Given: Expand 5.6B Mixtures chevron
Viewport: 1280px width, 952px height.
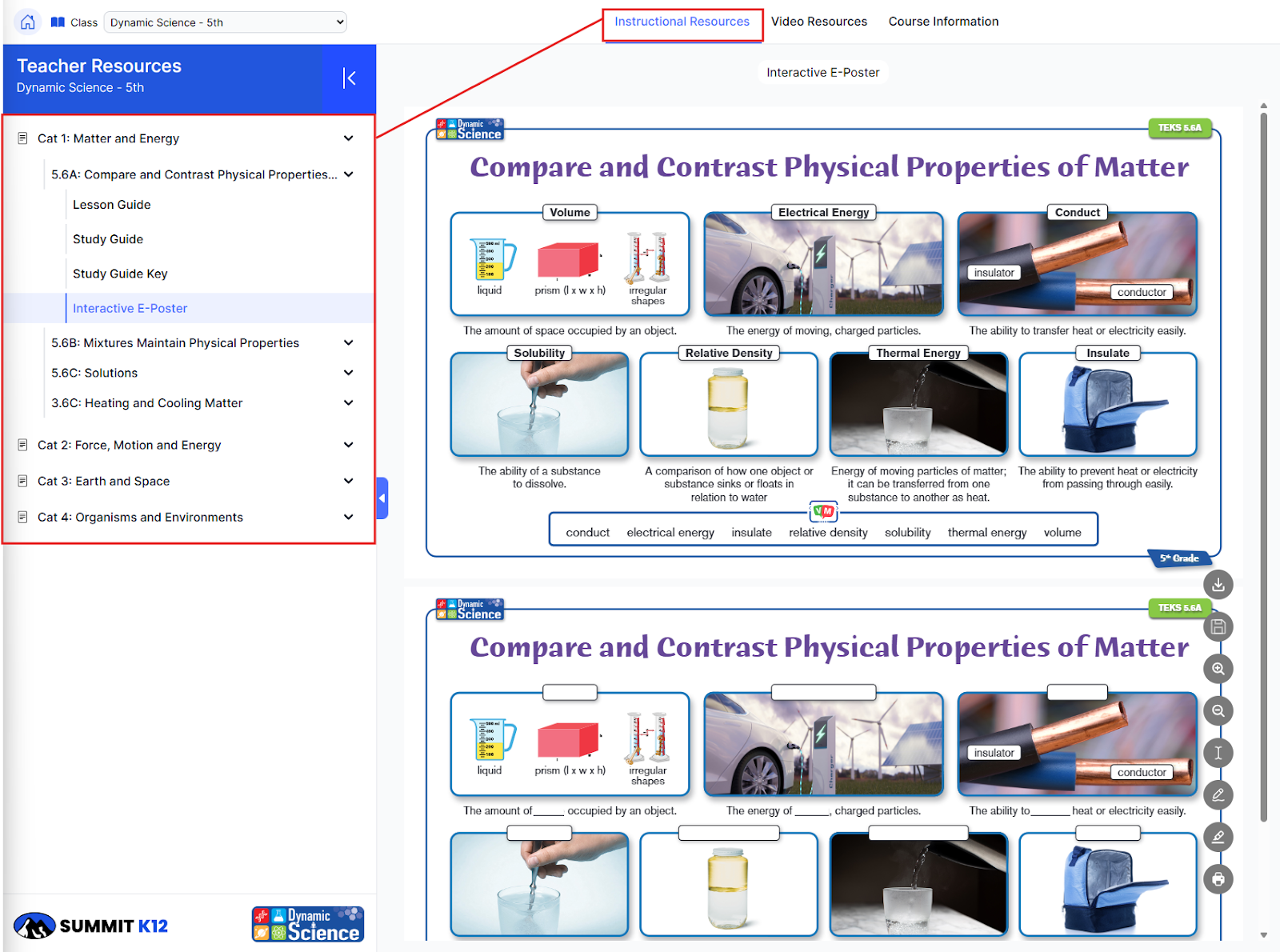Looking at the screenshot, I should click(349, 342).
